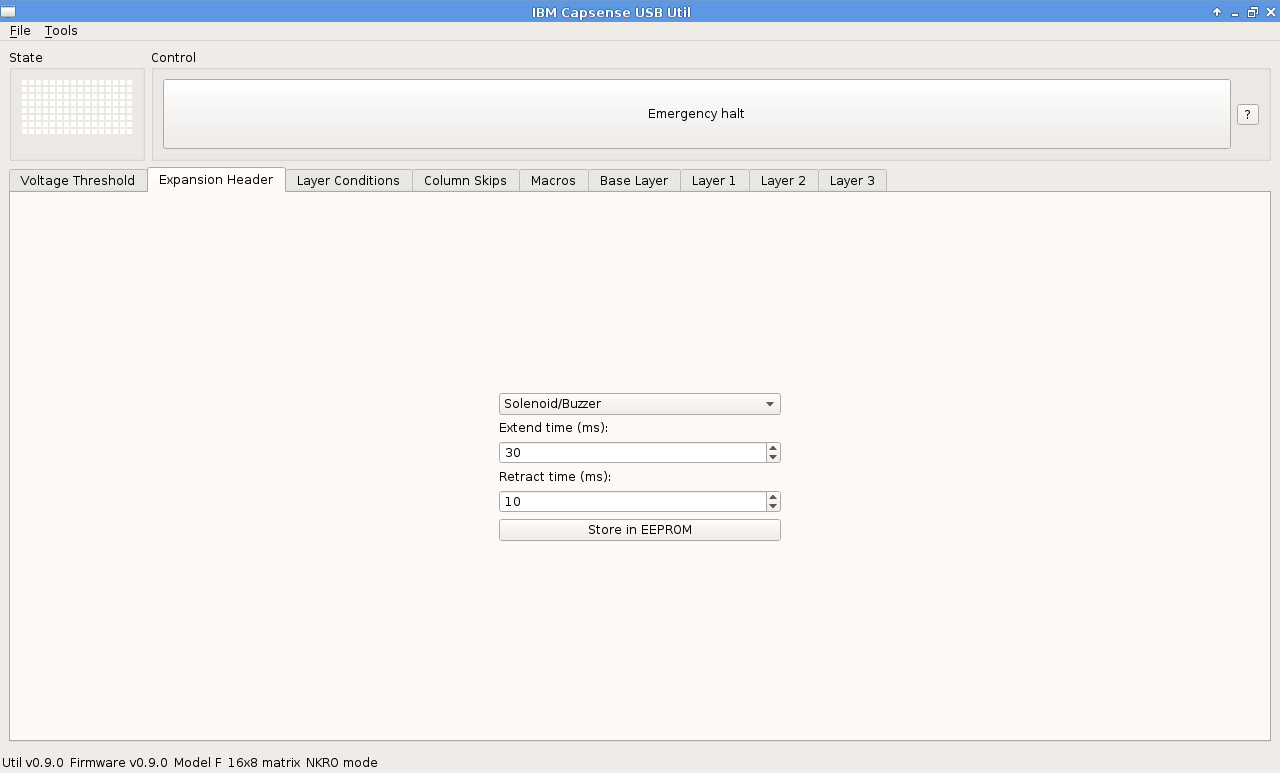The image size is (1280, 773).
Task: Decrease the Retract time value
Action: pos(773,507)
